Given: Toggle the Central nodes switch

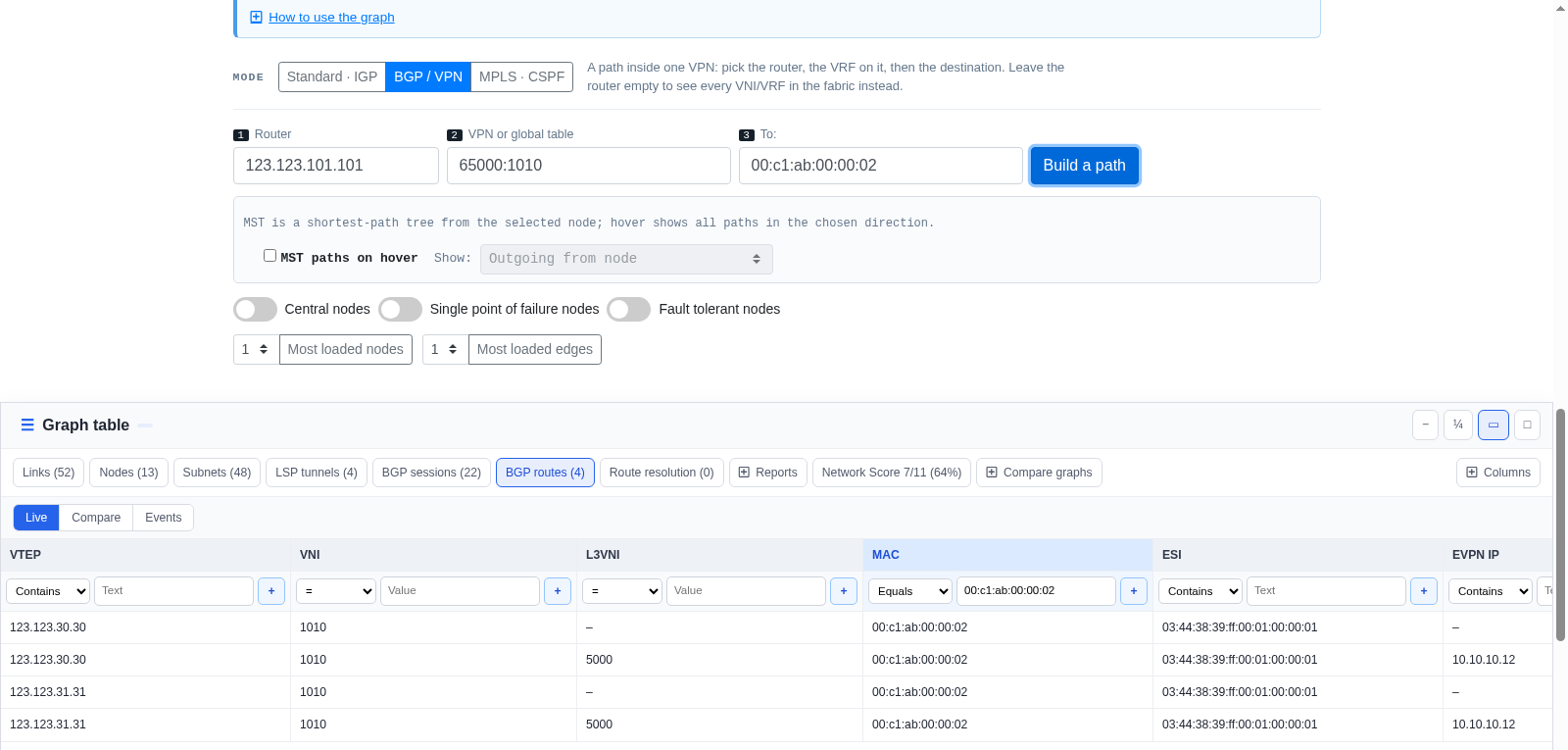Looking at the screenshot, I should pos(255,309).
